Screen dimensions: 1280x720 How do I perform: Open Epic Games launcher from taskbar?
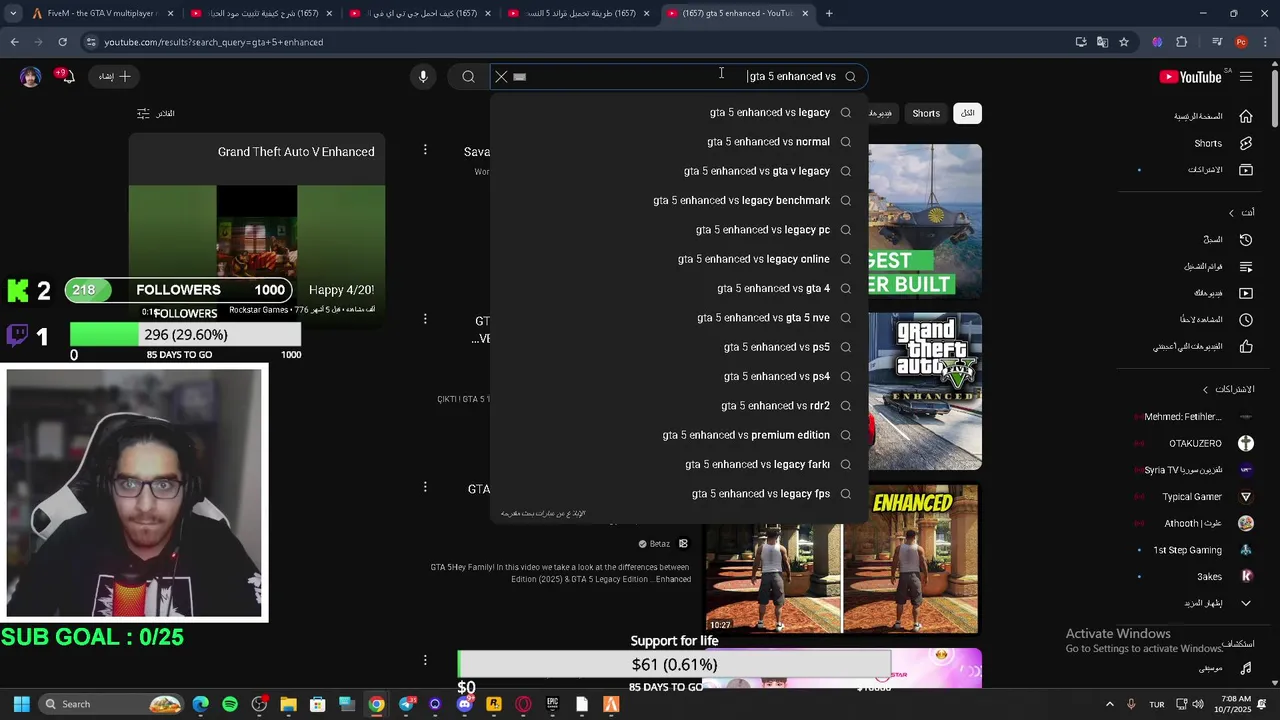tap(552, 704)
